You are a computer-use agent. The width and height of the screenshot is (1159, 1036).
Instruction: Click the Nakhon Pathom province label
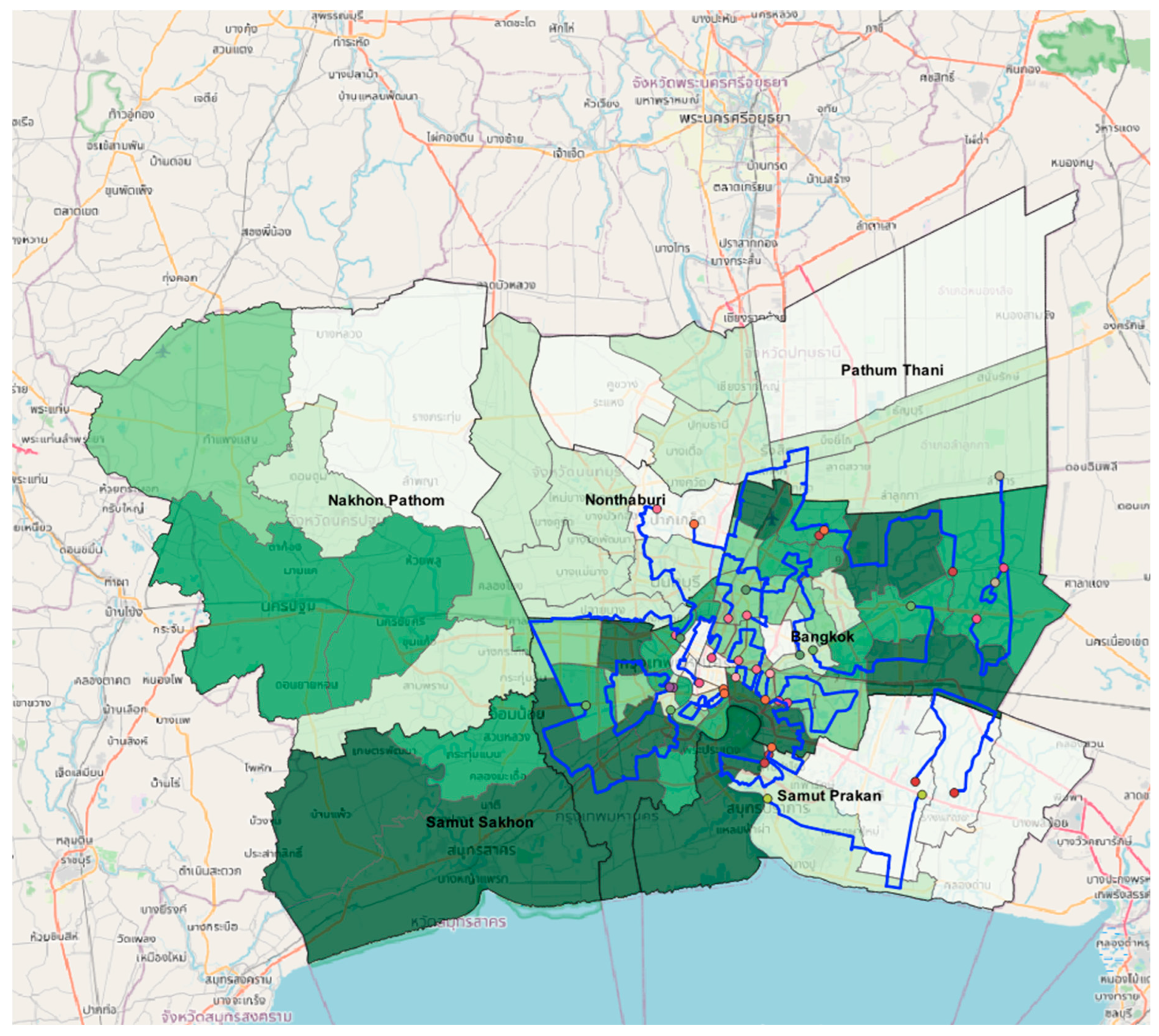click(386, 500)
